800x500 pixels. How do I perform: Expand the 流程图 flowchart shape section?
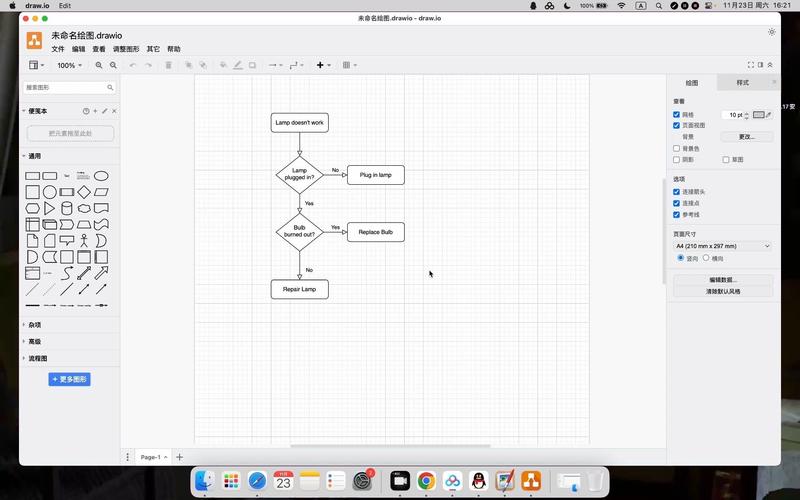pos(38,358)
